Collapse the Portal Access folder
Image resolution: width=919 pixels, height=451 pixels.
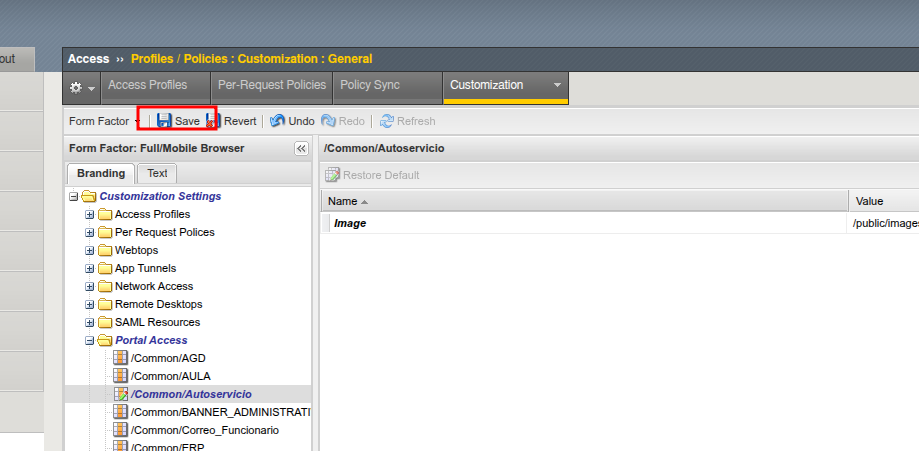coord(90,340)
